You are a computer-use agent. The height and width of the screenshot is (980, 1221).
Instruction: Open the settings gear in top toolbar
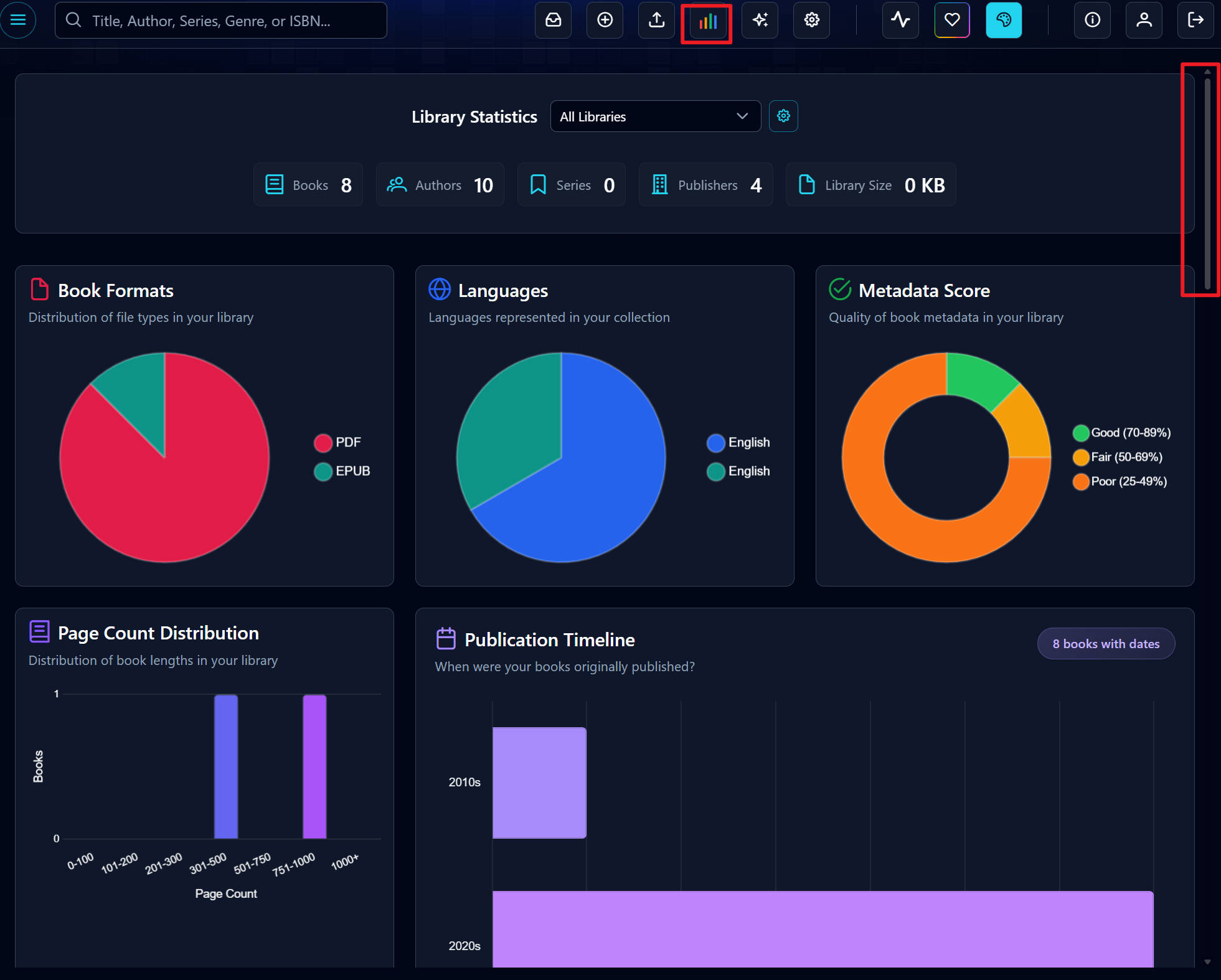pyautogui.click(x=811, y=20)
